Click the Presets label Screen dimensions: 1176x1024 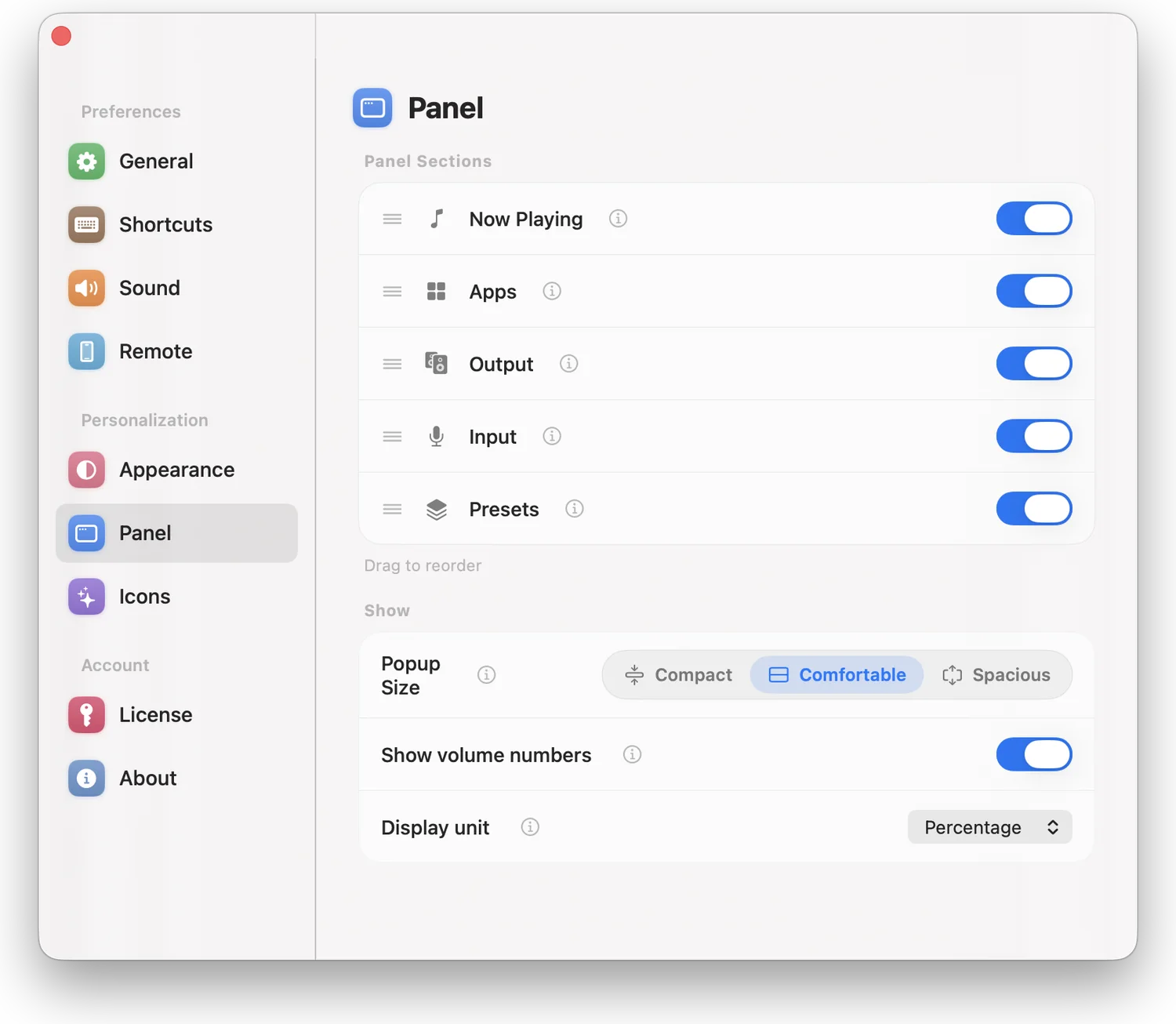[x=504, y=510]
